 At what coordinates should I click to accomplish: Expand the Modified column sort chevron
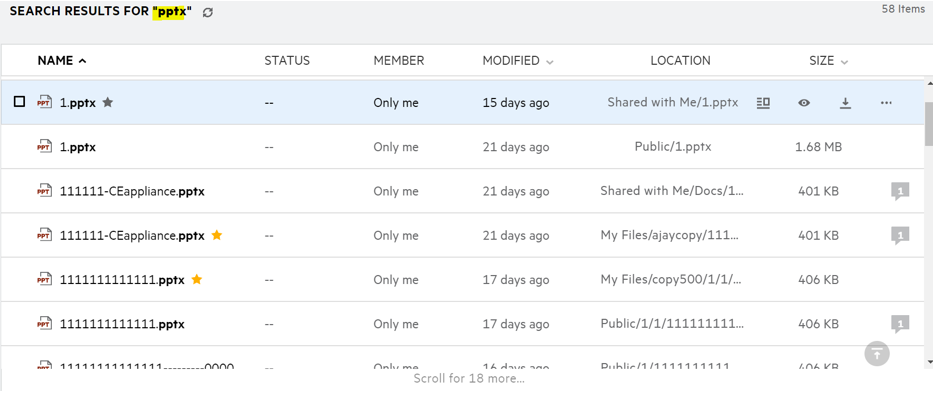tap(549, 62)
